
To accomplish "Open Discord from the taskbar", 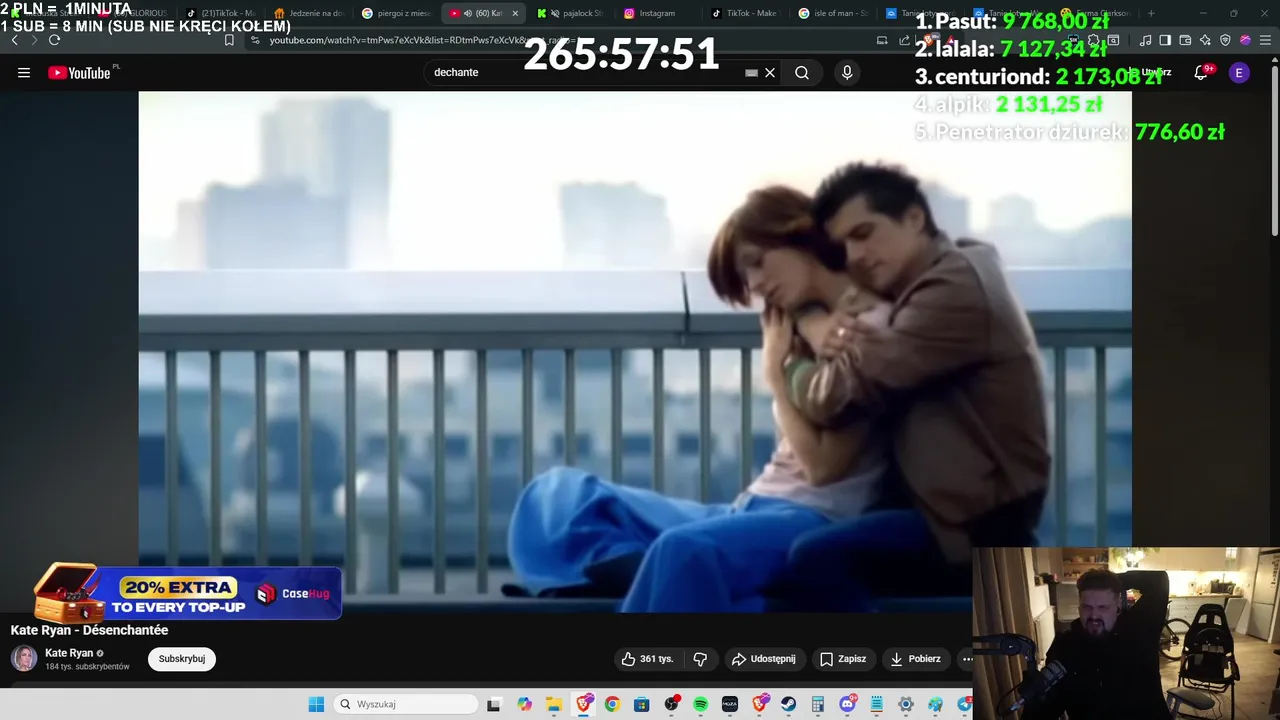I will click(847, 704).
